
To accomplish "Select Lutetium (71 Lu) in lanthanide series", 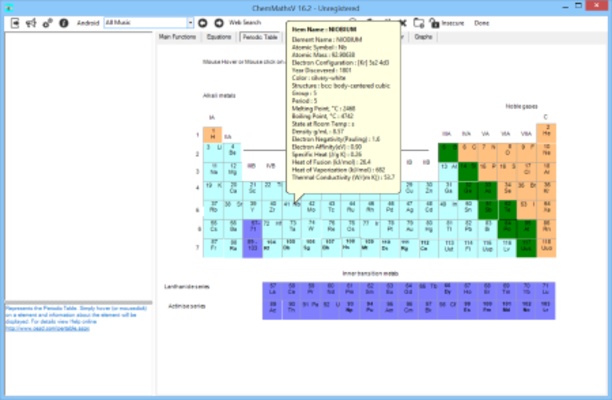I will (546, 291).
